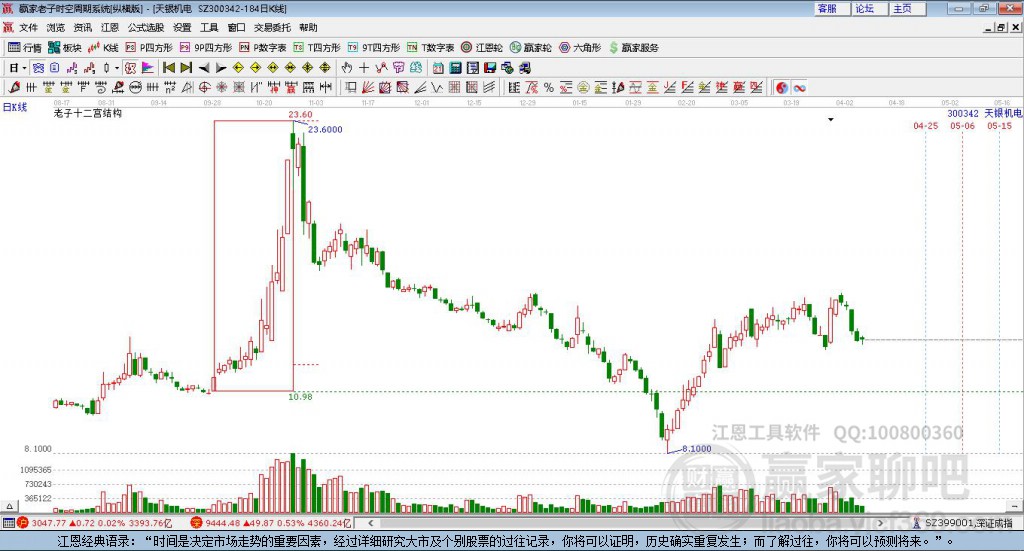Click the 客服 customer service button
Screen dimensions: 1024x551
(x=832, y=8)
